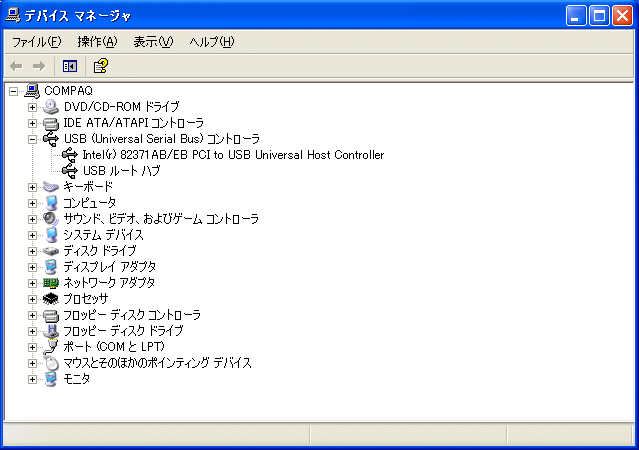Image resolution: width=639 pixels, height=450 pixels.
Task: Click the キーボード device icon
Action: 51,187
